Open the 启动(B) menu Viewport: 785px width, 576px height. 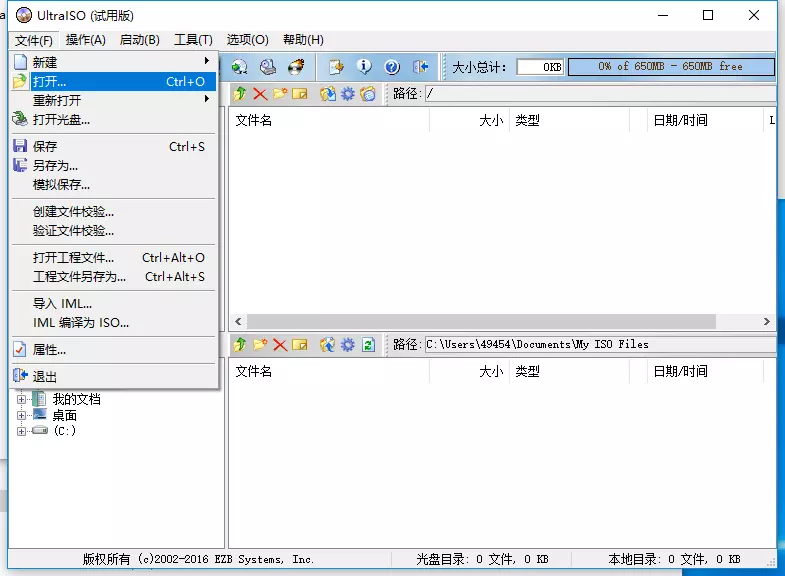coord(140,40)
